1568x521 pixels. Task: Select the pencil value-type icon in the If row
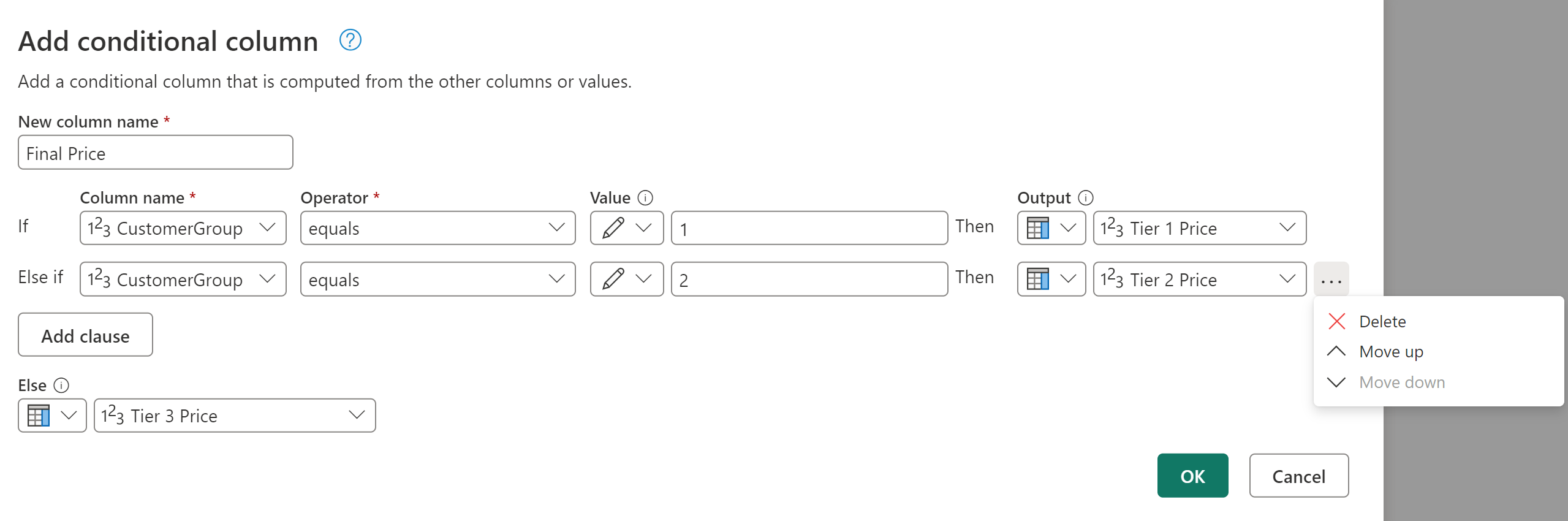(x=613, y=227)
